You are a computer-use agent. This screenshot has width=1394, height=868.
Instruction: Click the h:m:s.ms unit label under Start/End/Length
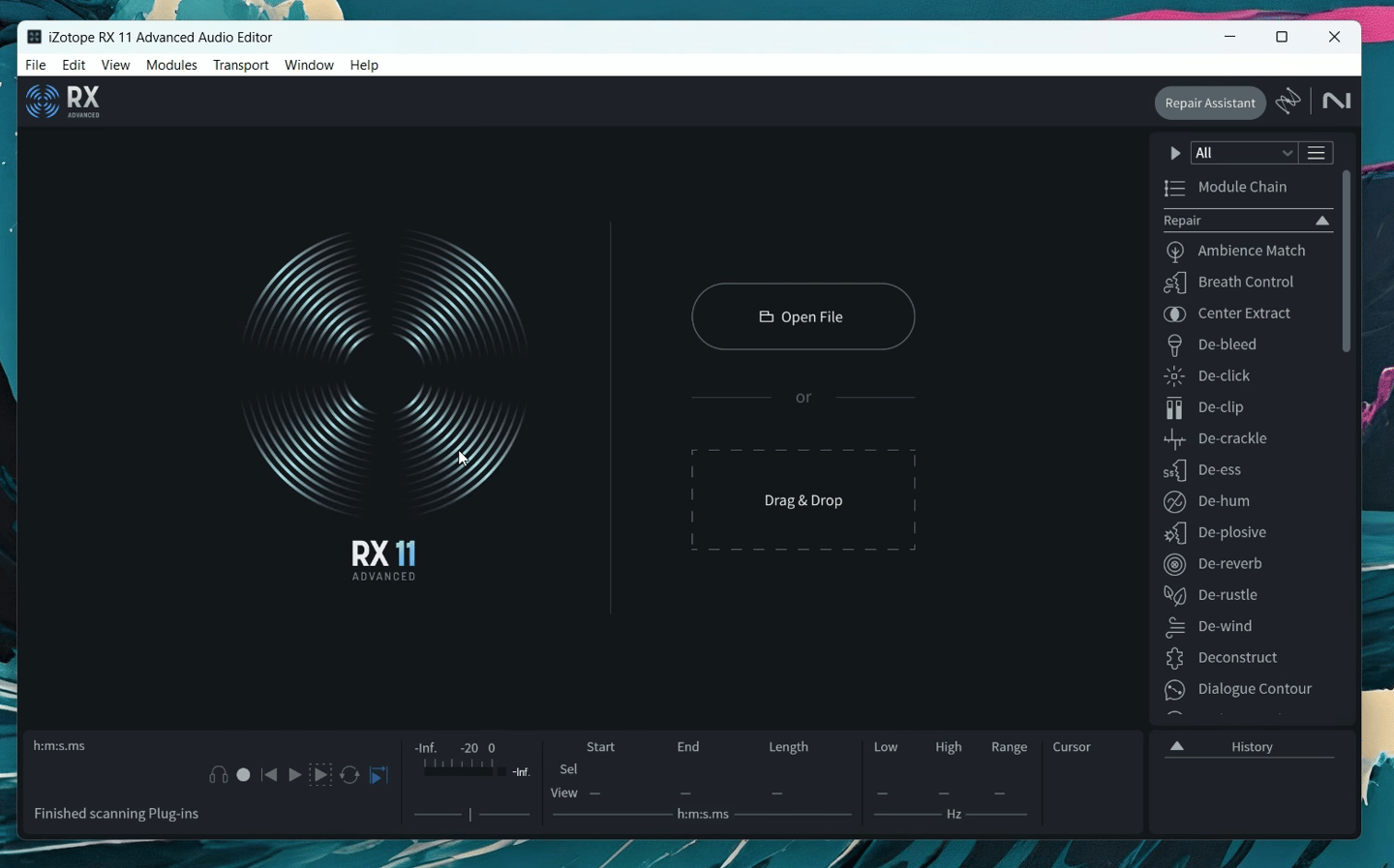(703, 815)
